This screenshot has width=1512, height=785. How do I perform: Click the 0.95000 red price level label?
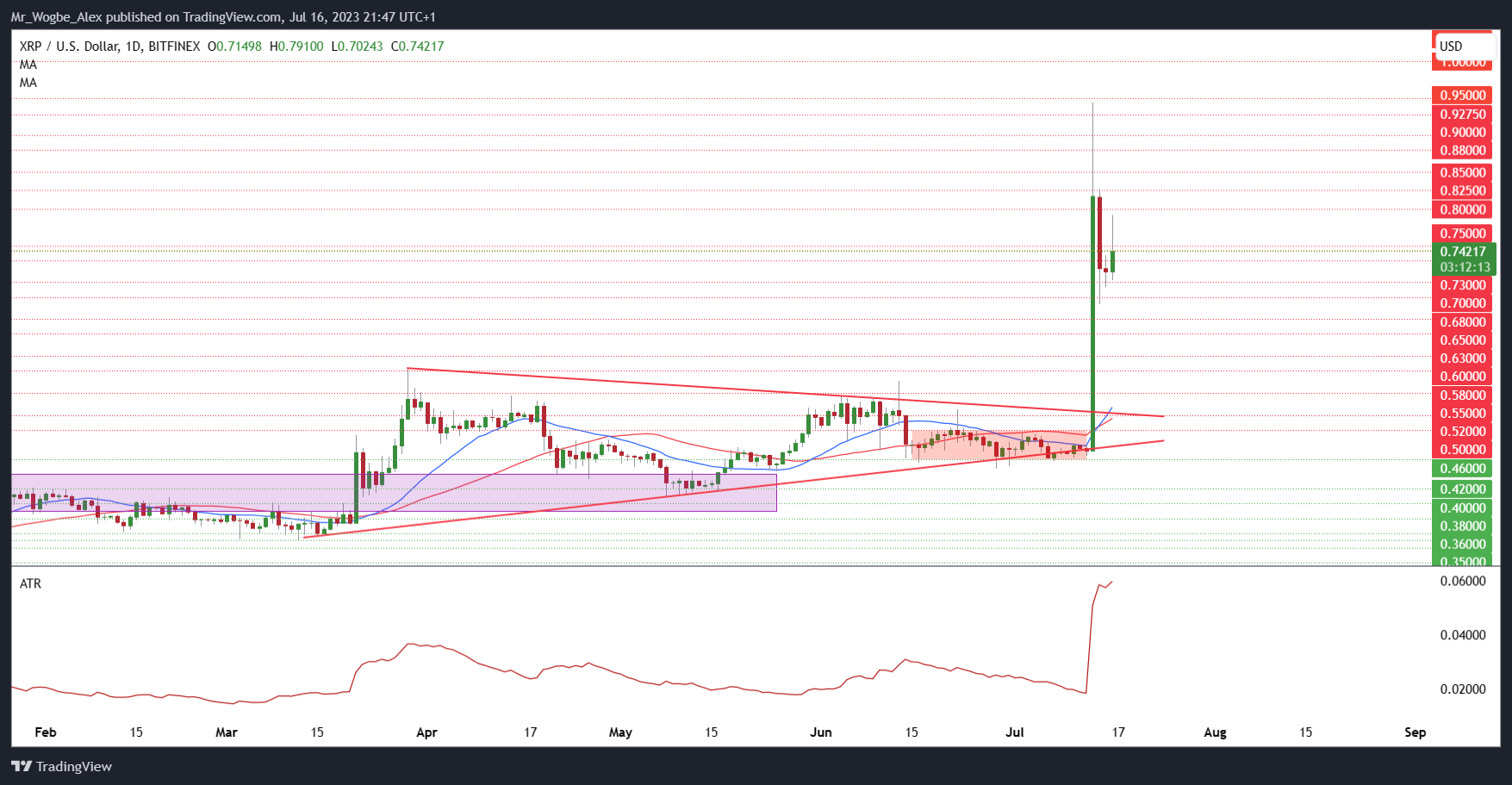coord(1463,96)
